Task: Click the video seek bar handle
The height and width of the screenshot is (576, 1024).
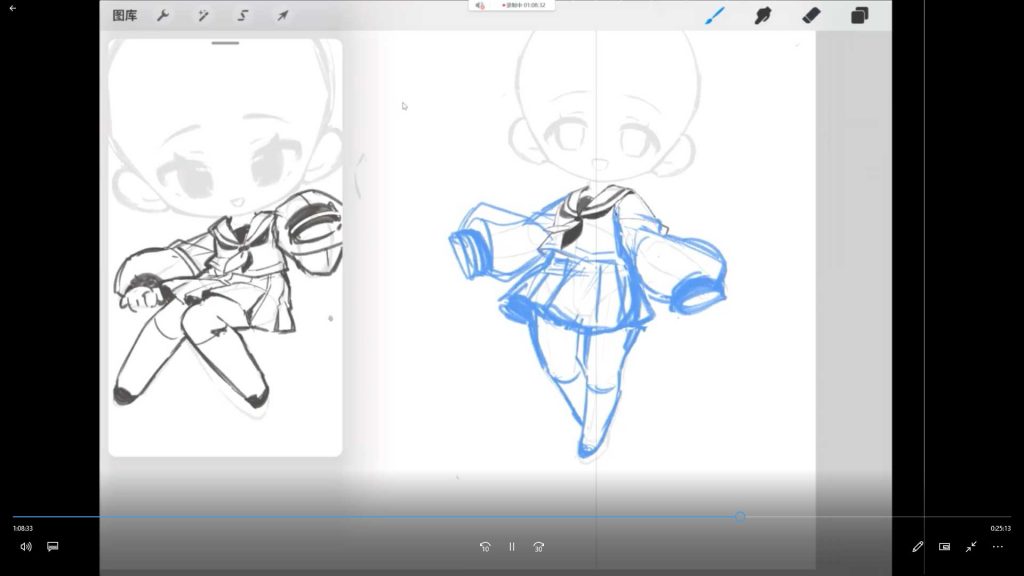Action: pos(740,517)
